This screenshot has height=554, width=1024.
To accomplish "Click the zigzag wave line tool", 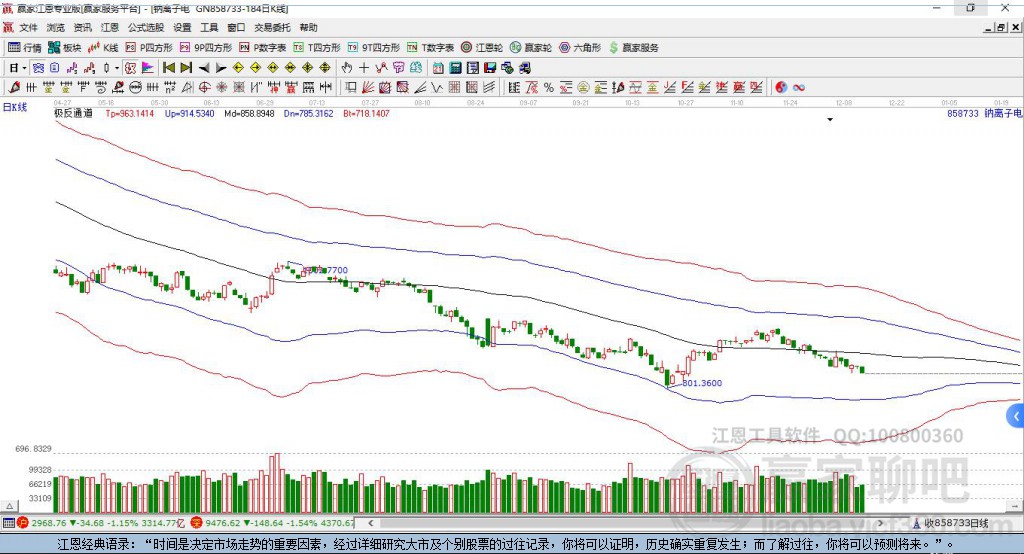I will [x=436, y=88].
